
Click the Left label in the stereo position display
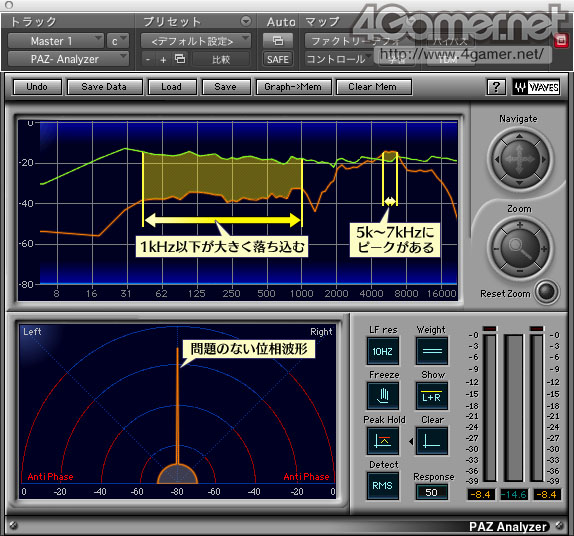point(32,332)
